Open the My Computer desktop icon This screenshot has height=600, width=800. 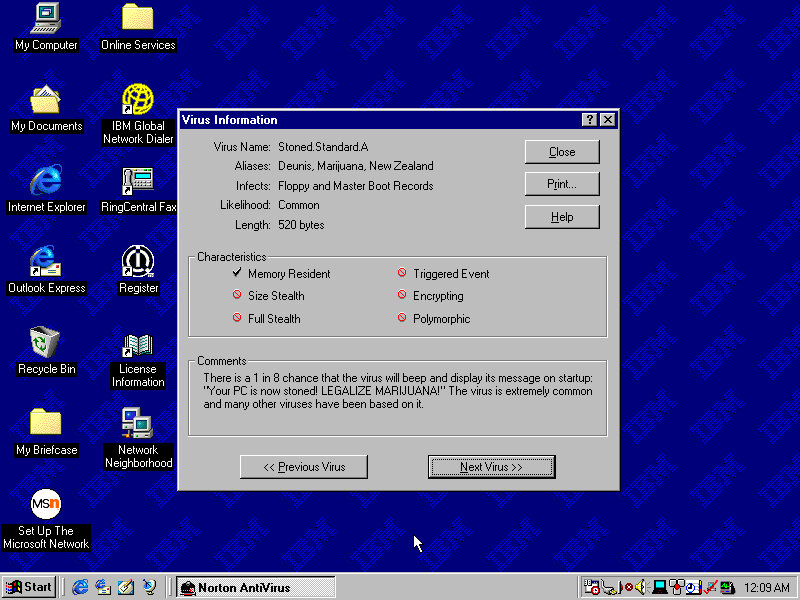(x=46, y=18)
